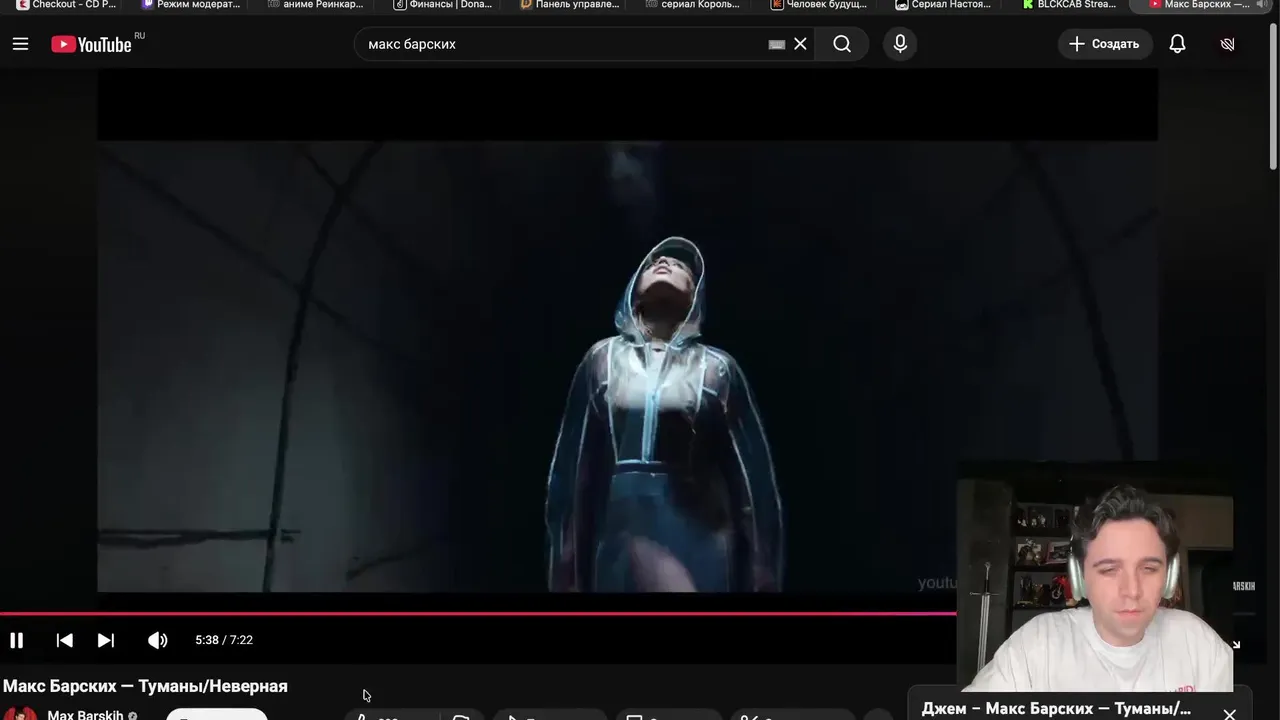
Task: Switch to the сериал Король... browser tab
Action: [694, 5]
